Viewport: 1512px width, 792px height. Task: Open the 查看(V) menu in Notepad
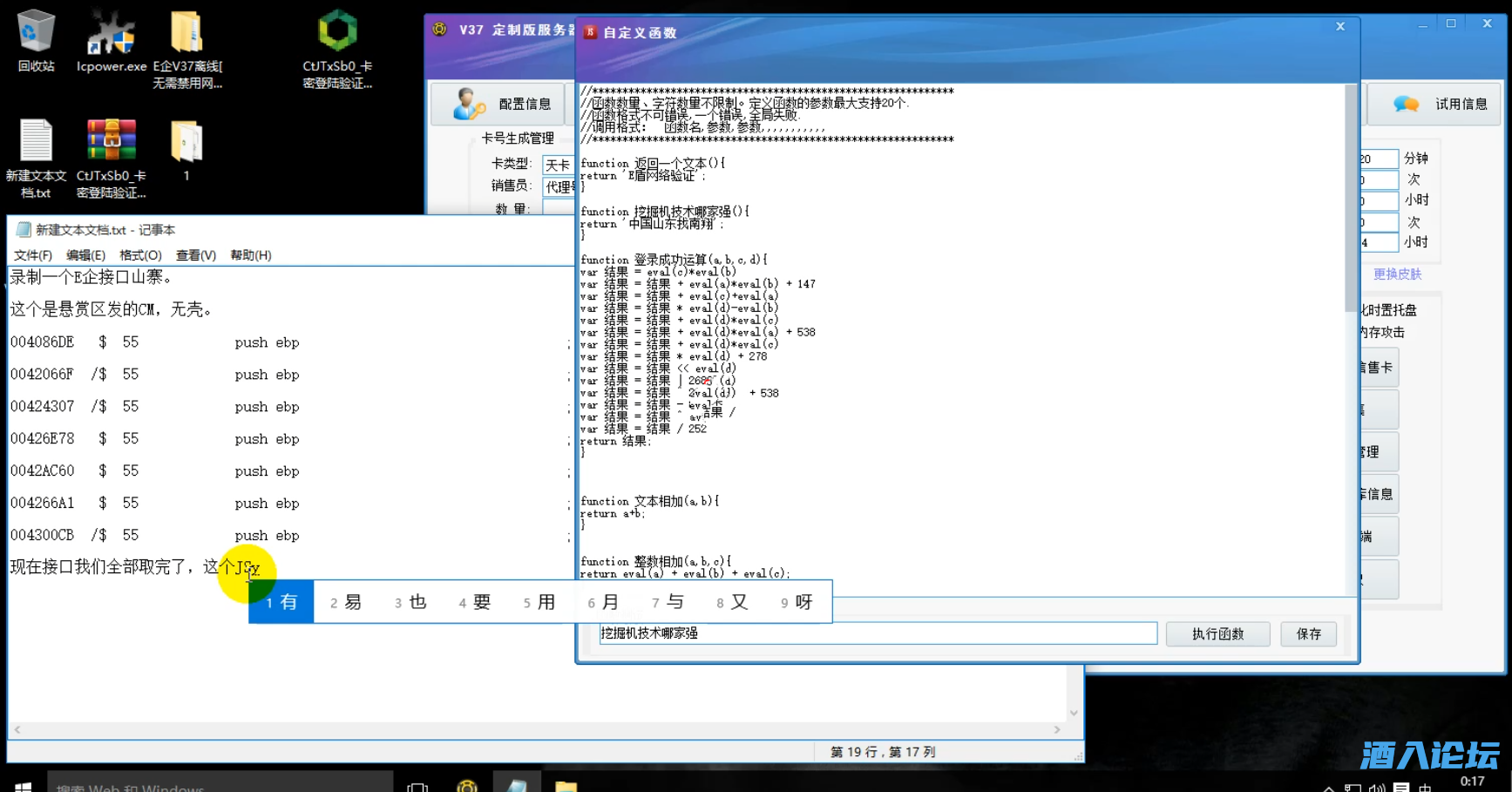click(196, 255)
